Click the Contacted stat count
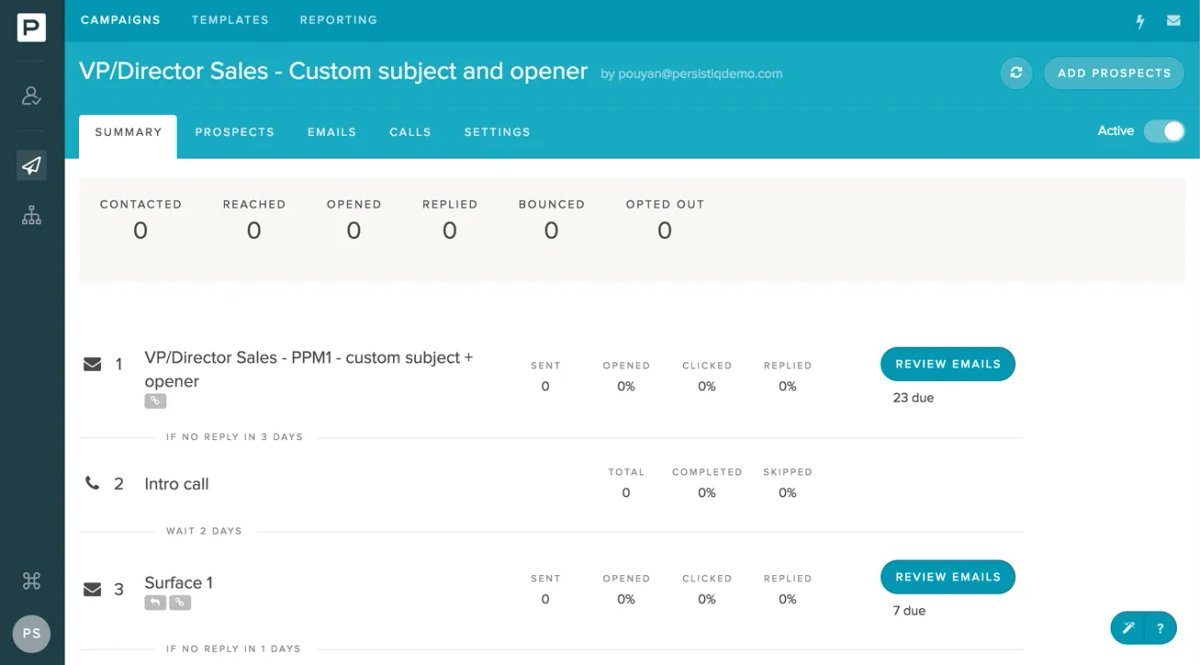The image size is (1200, 665). tap(140, 231)
